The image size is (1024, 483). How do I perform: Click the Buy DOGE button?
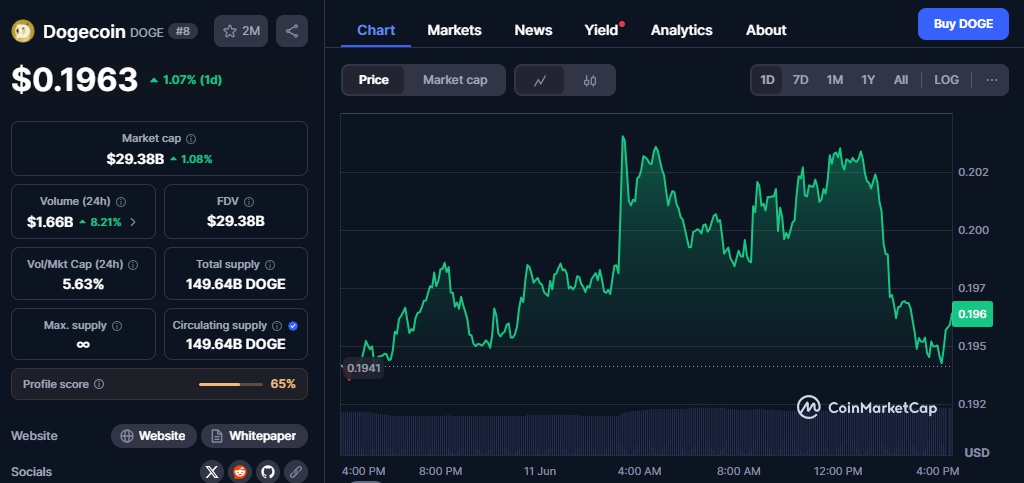coord(963,24)
